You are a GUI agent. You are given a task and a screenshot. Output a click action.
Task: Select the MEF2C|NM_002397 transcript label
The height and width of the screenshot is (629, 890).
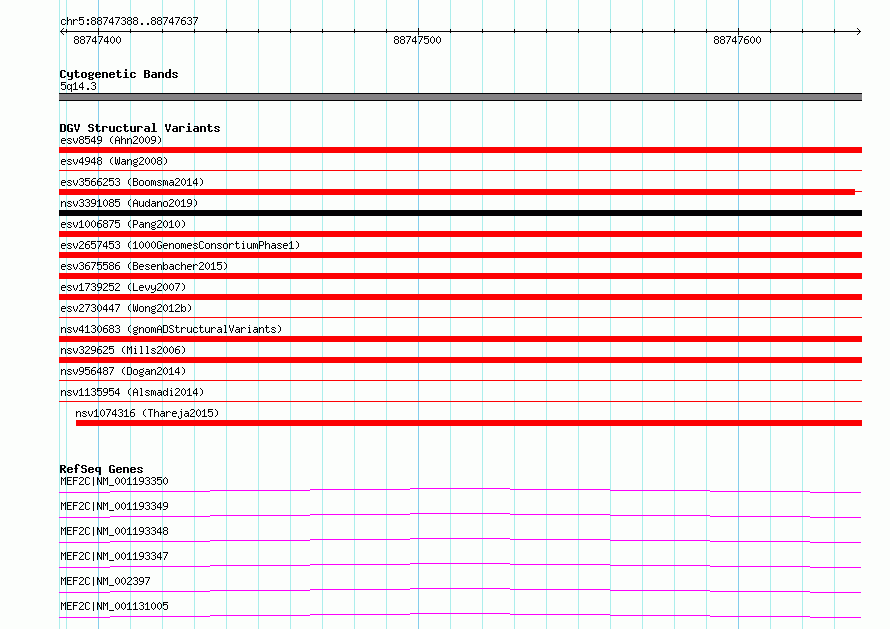[x=105, y=581]
